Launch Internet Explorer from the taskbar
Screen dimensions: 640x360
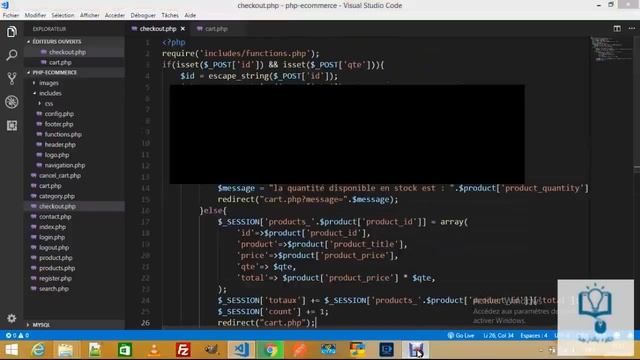click(x=38, y=350)
